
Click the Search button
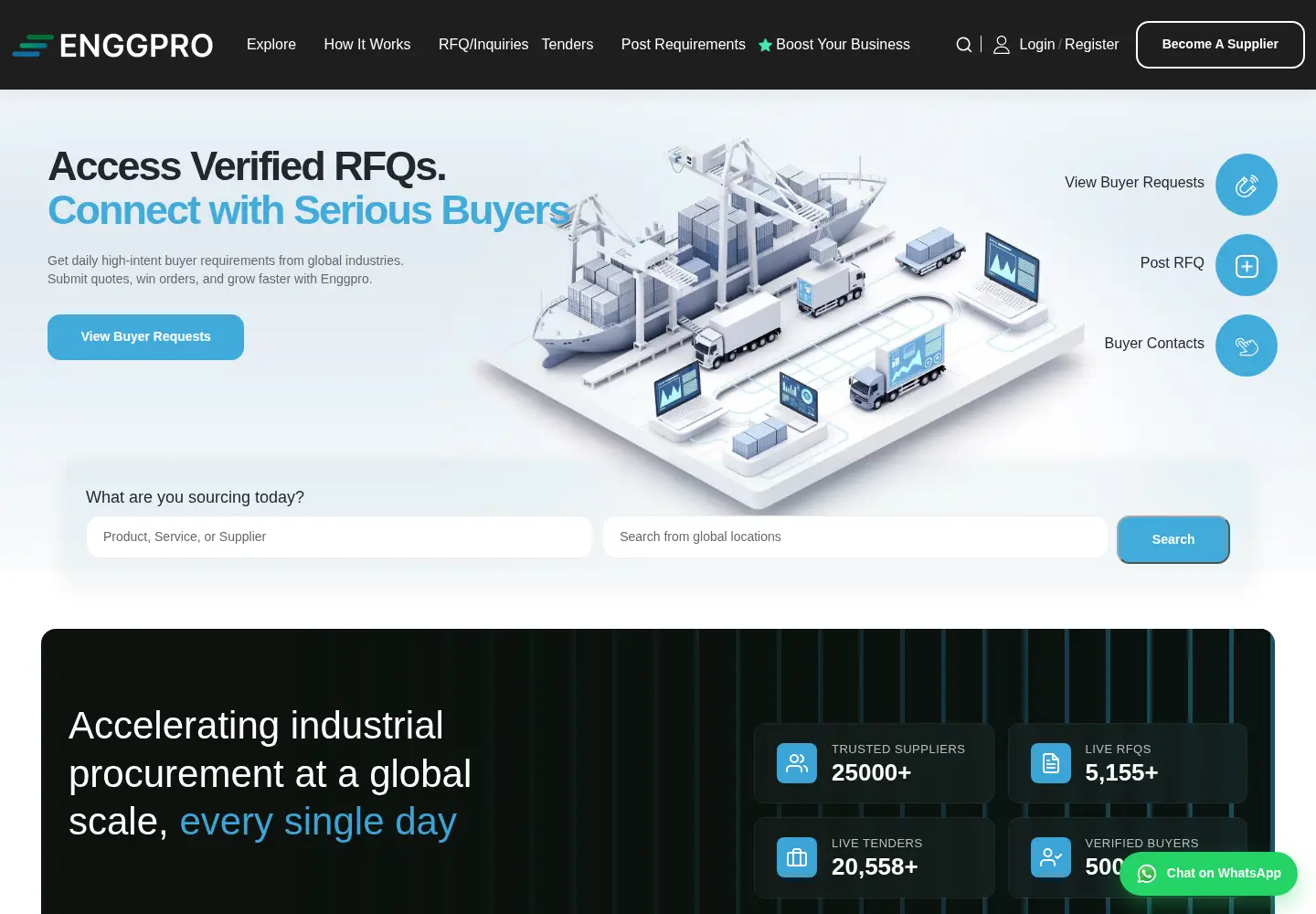click(1173, 539)
